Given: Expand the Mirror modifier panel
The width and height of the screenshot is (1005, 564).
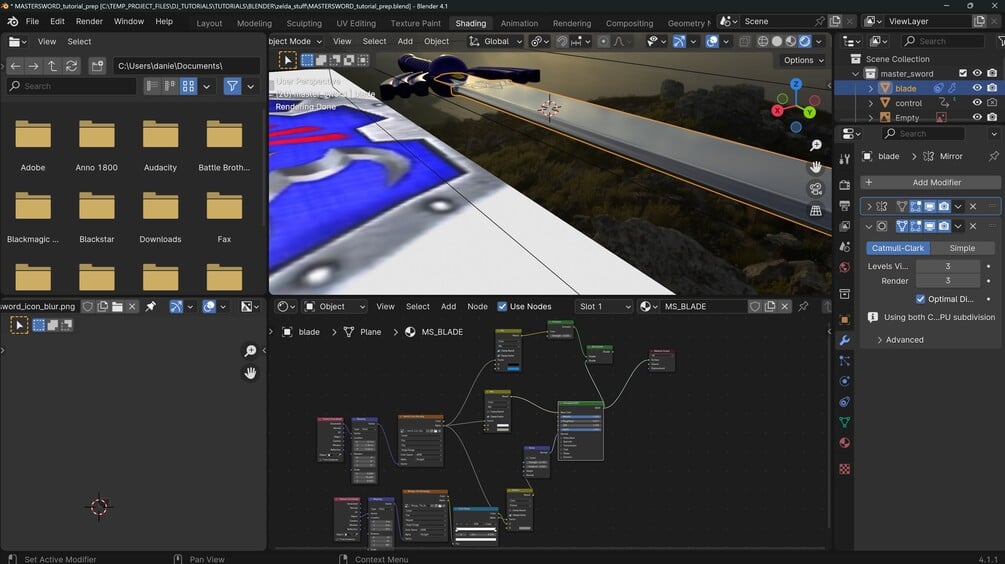Looking at the screenshot, I should tap(869, 206).
